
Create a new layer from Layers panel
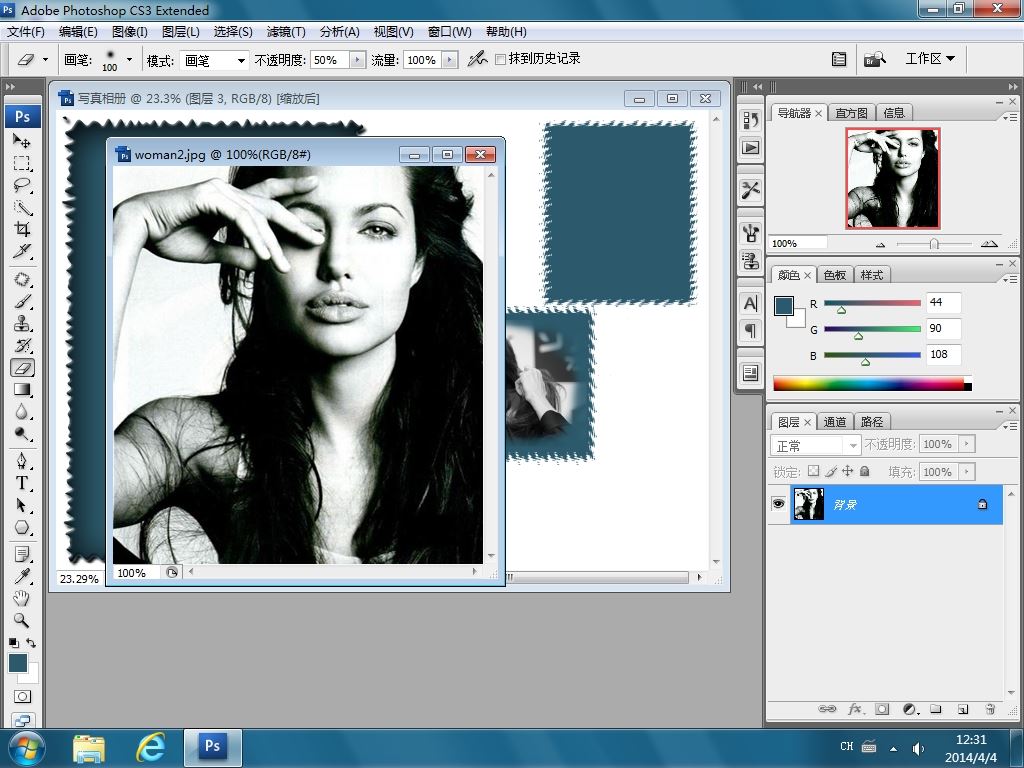click(963, 709)
